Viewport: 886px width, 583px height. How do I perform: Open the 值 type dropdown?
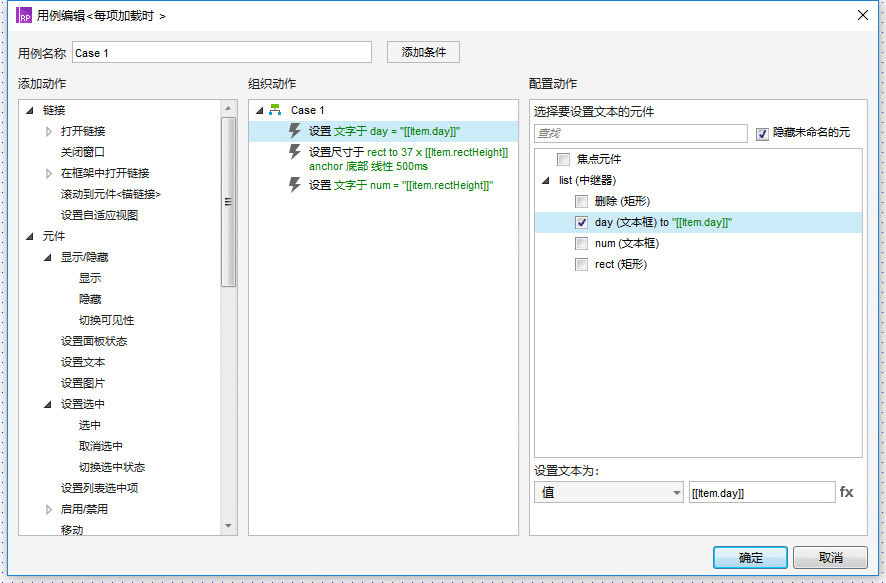(609, 492)
